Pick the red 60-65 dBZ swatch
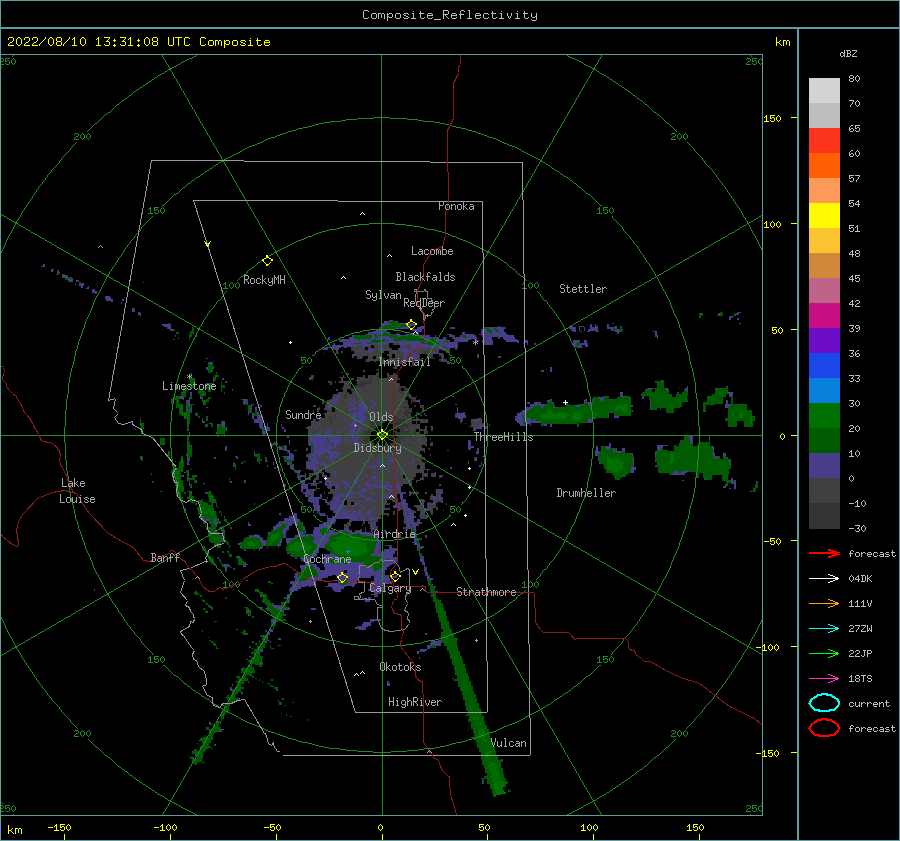Viewport: 900px width, 841px height. 824,141
